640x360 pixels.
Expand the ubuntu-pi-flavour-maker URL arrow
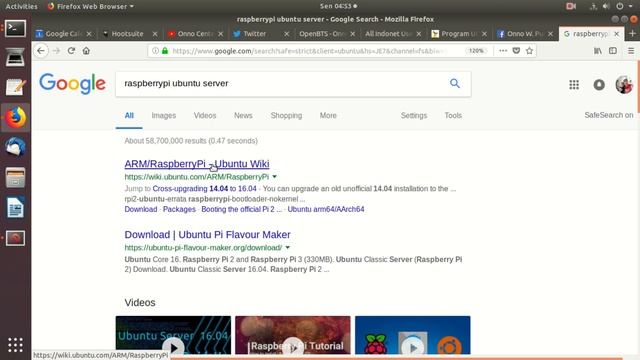pos(287,247)
